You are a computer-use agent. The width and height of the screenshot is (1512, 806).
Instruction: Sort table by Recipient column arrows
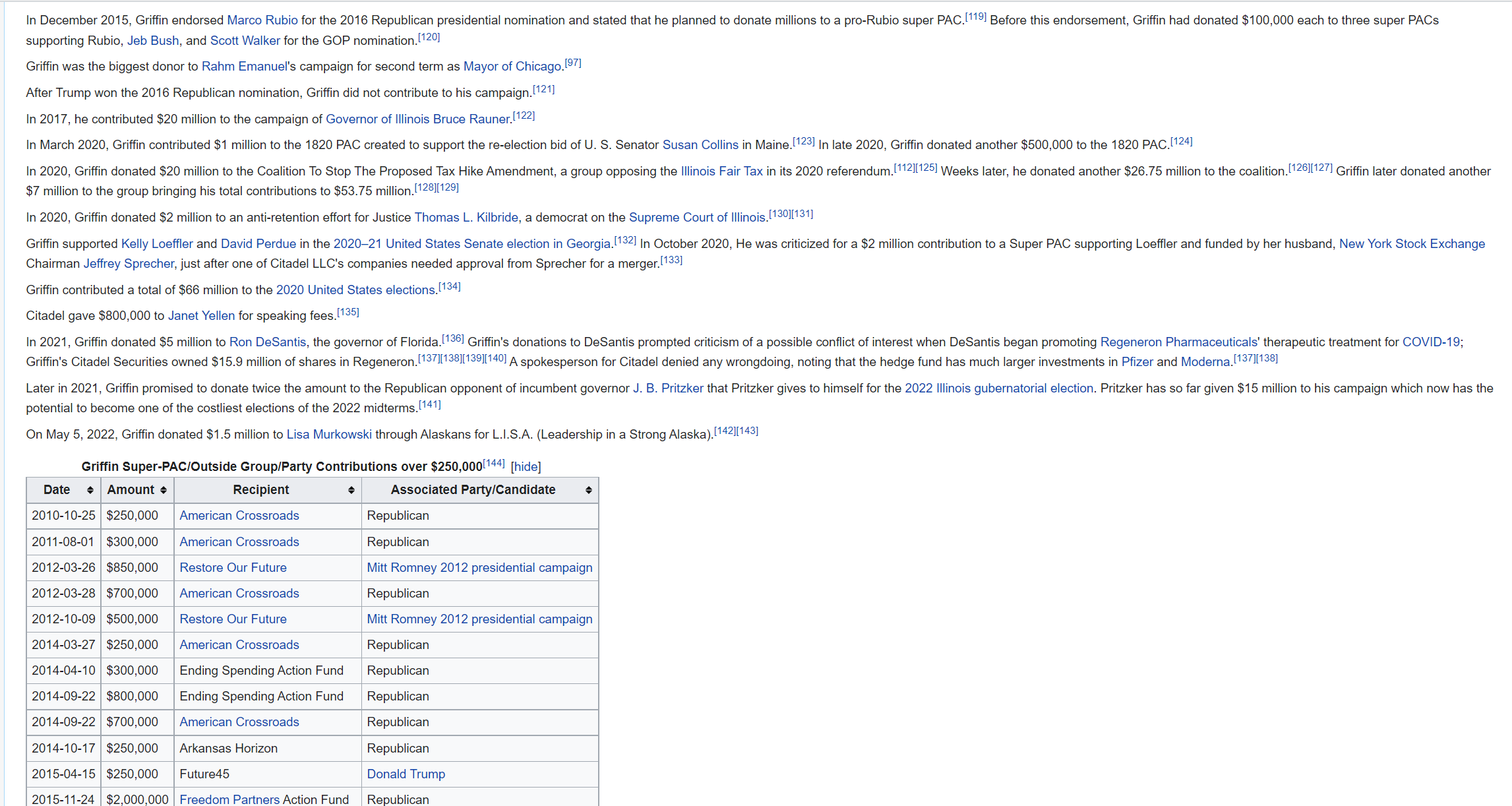coord(351,490)
